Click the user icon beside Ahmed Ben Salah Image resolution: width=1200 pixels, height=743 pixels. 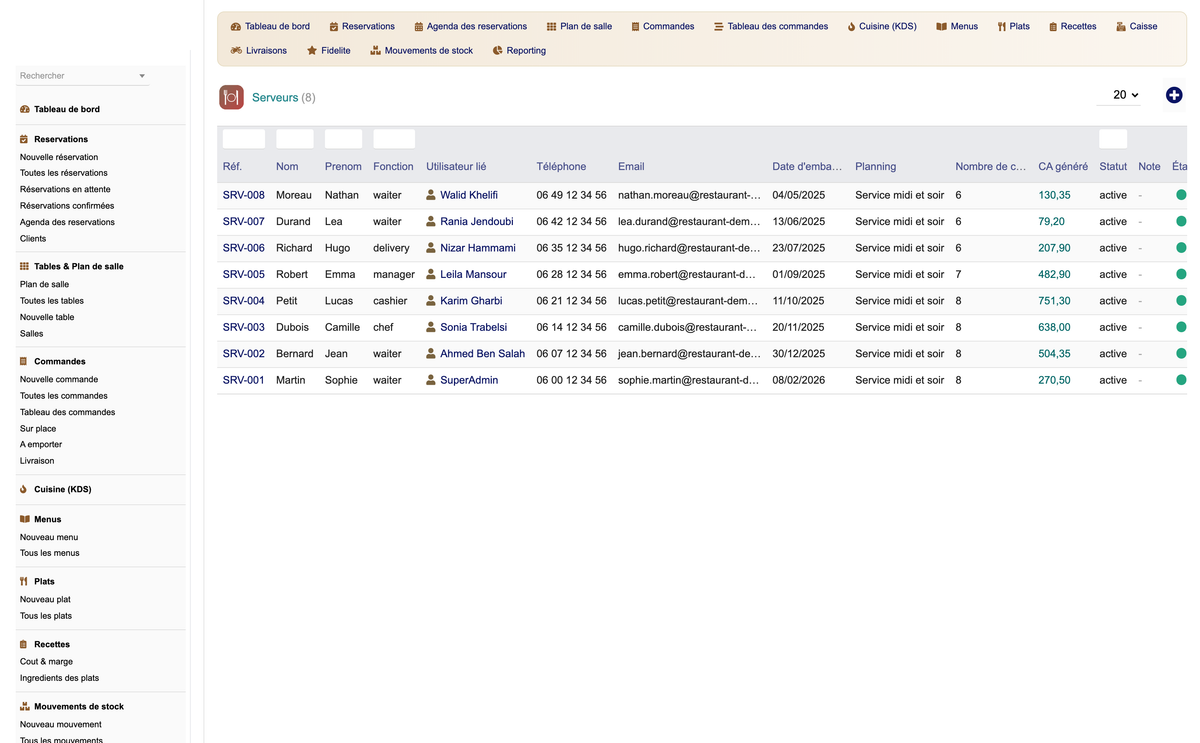[x=431, y=354]
